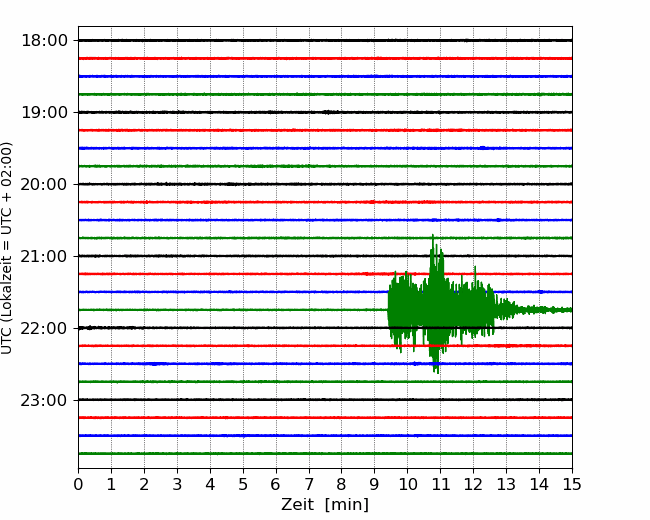Click the 20:00 time label
Screen dimensions: 650x520
pos(44,185)
